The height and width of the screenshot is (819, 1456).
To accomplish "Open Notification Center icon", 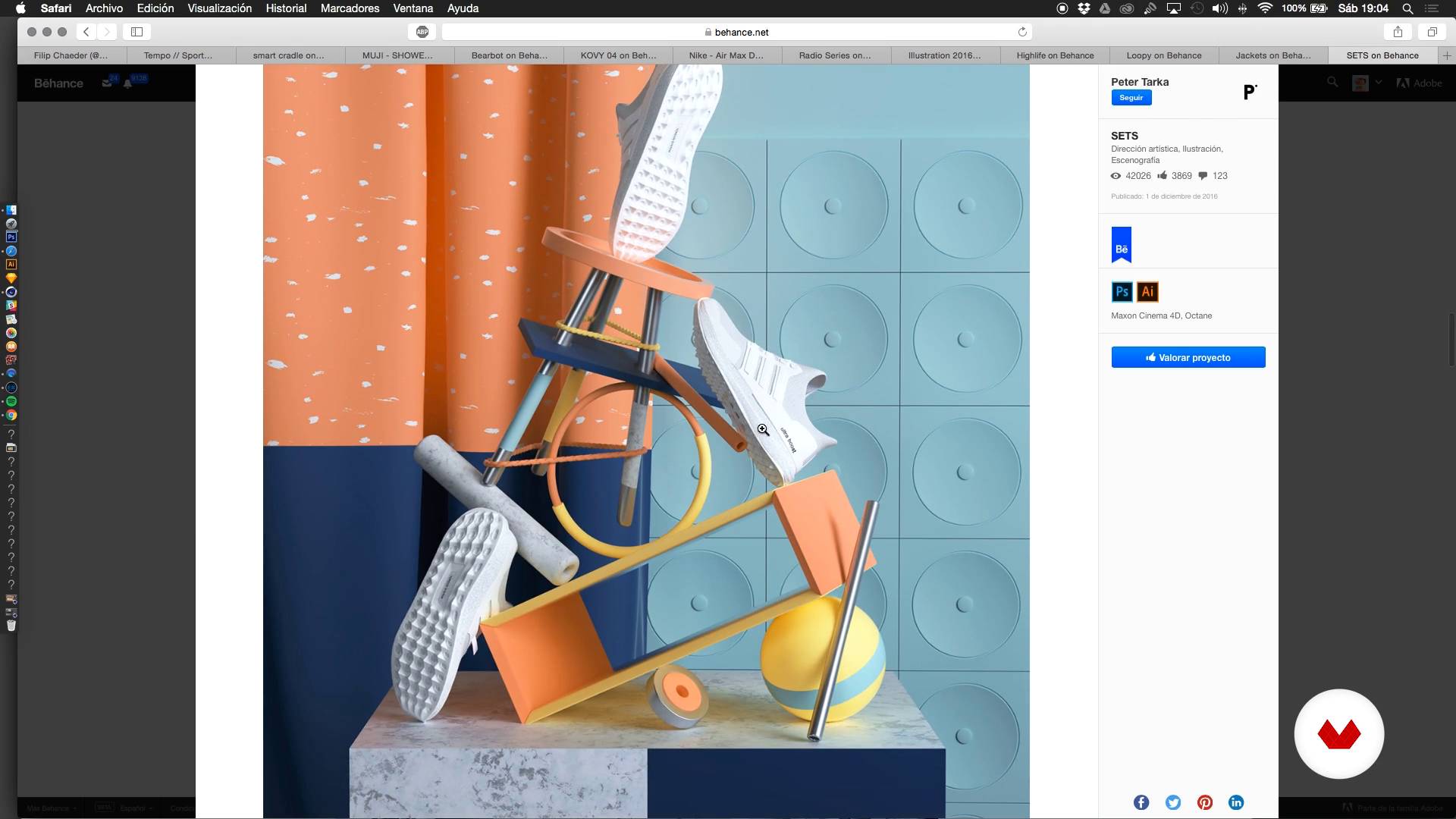I will [1432, 8].
